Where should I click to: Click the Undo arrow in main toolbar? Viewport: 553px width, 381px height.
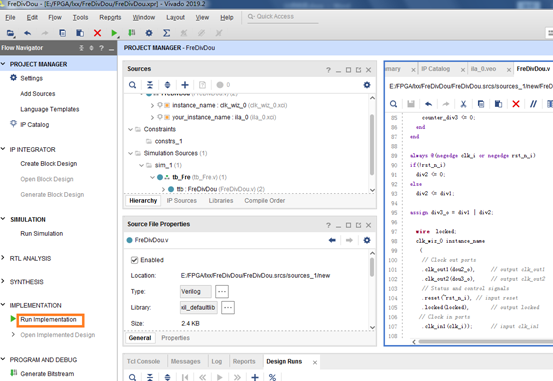tap(28, 33)
